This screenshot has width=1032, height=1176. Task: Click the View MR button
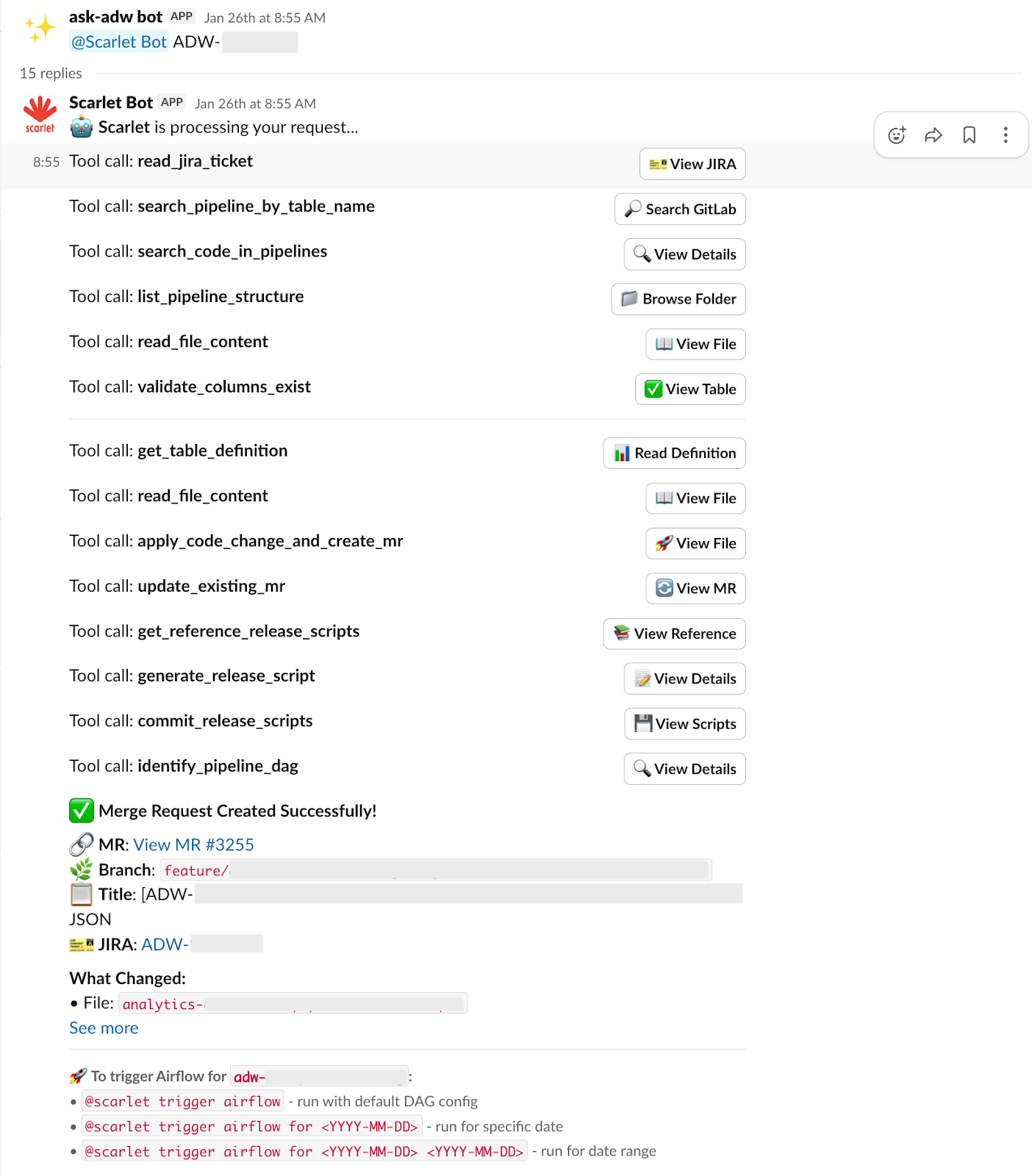tap(695, 589)
